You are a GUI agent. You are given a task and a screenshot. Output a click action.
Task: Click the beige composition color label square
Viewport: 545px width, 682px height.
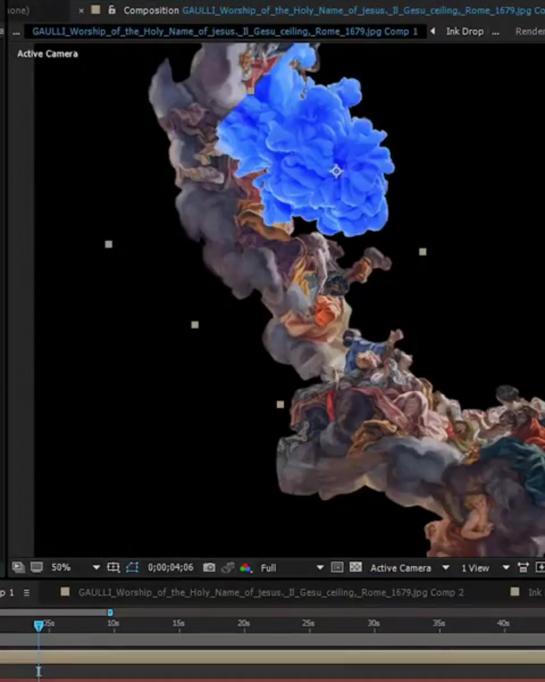tap(96, 10)
